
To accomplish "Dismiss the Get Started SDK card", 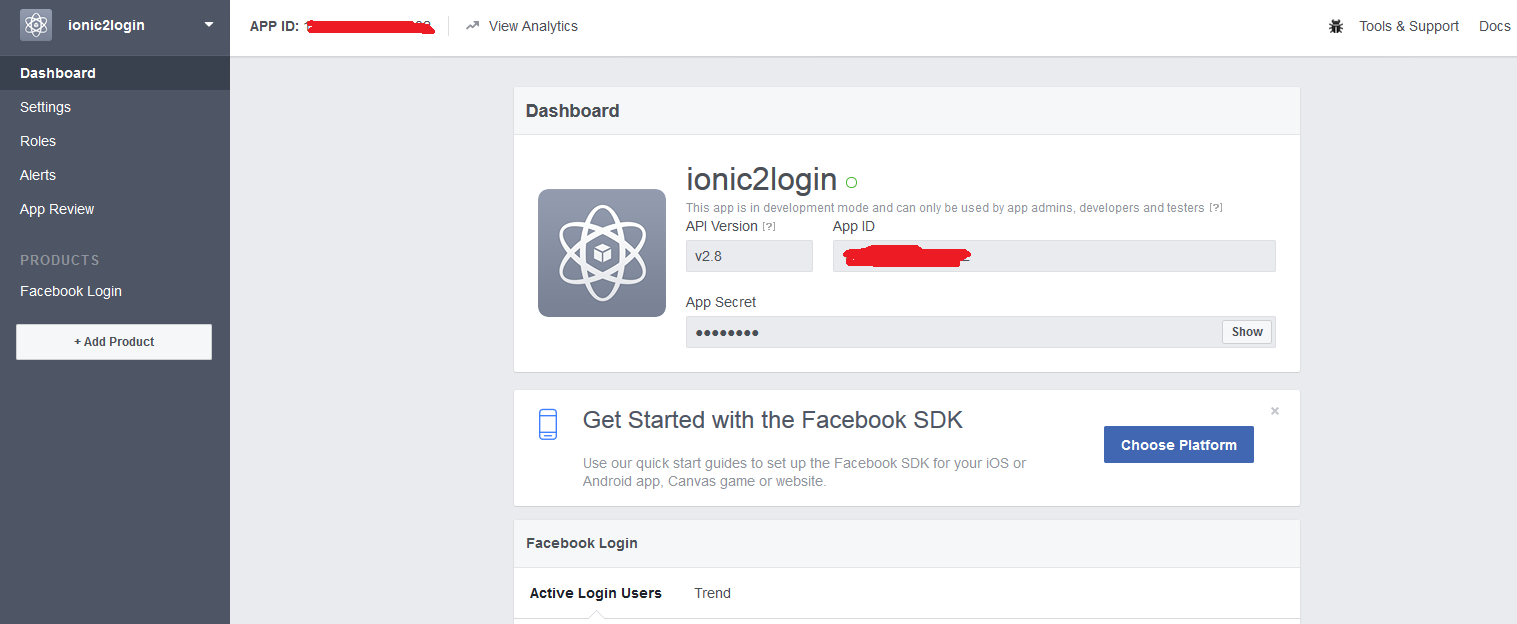I will (1275, 410).
